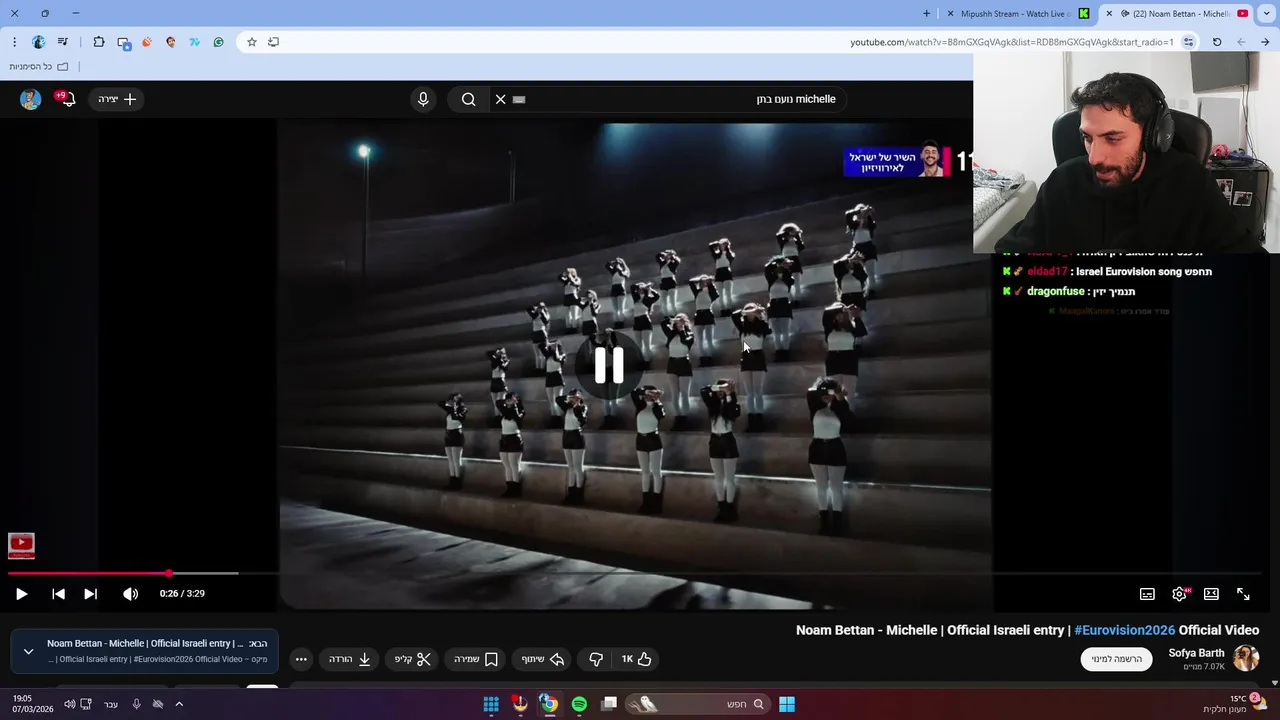Screen dimensions: 1280x720
Task: Click the Israel Eurovision song banner on video
Action: point(897,162)
